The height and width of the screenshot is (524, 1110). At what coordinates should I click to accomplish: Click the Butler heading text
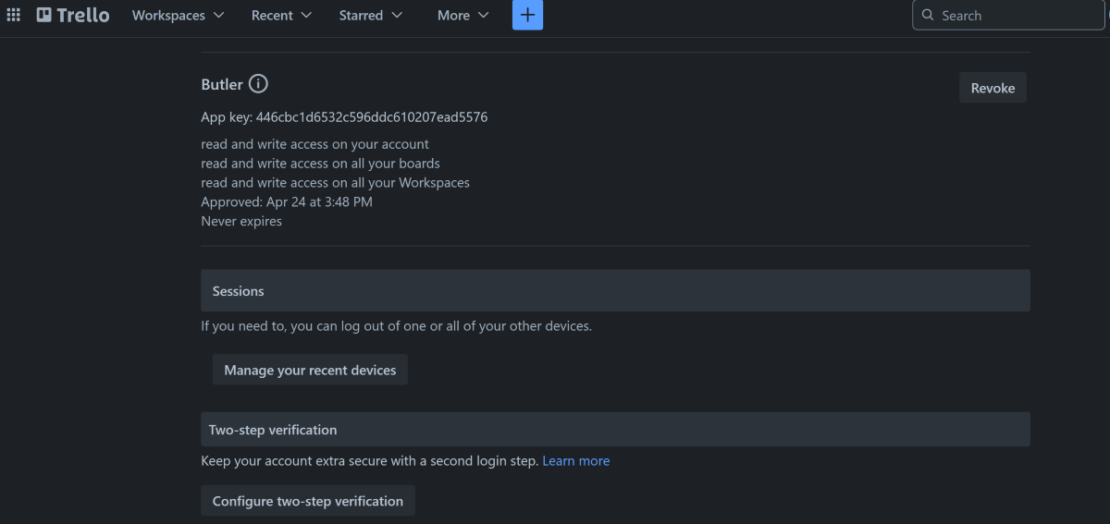[x=222, y=85]
